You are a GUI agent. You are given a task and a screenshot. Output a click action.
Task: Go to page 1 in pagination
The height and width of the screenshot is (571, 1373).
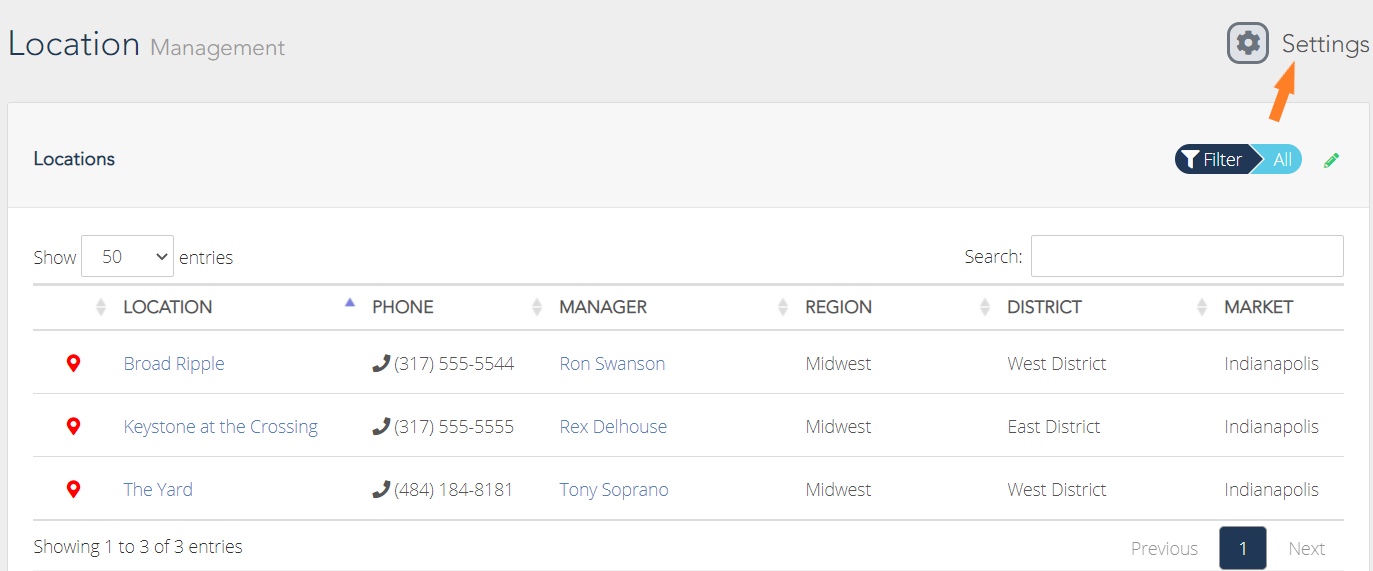click(1243, 548)
